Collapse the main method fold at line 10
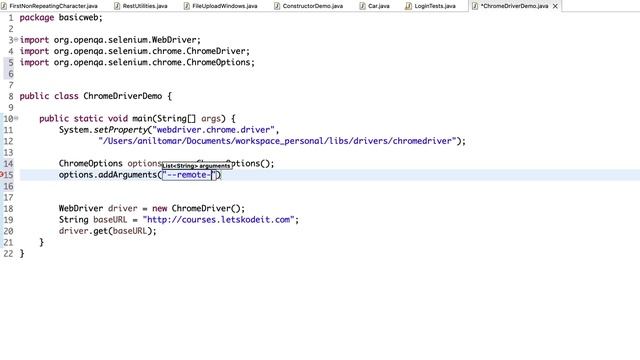This screenshot has width=640, height=360. point(16,118)
